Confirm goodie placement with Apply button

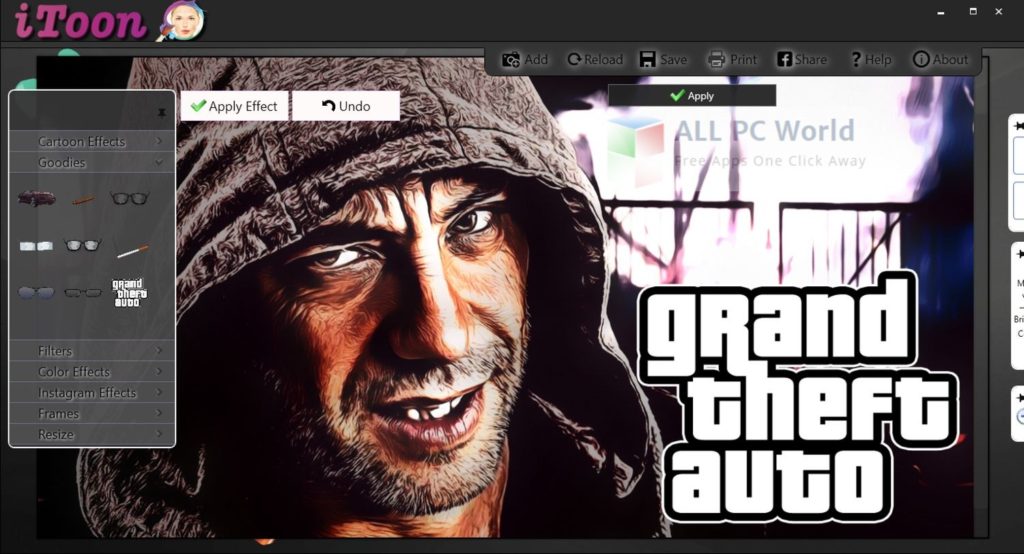coord(692,95)
